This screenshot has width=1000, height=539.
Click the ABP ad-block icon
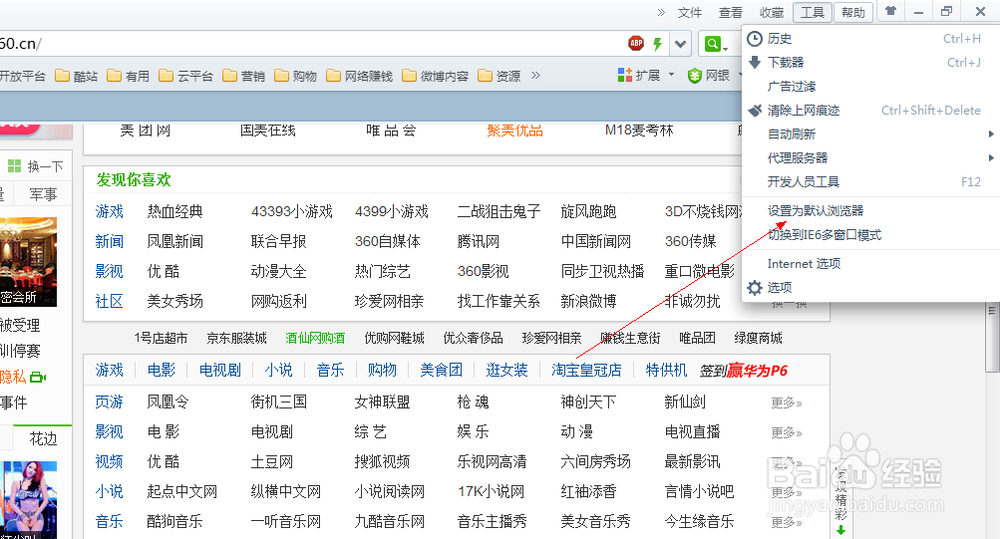(x=636, y=43)
